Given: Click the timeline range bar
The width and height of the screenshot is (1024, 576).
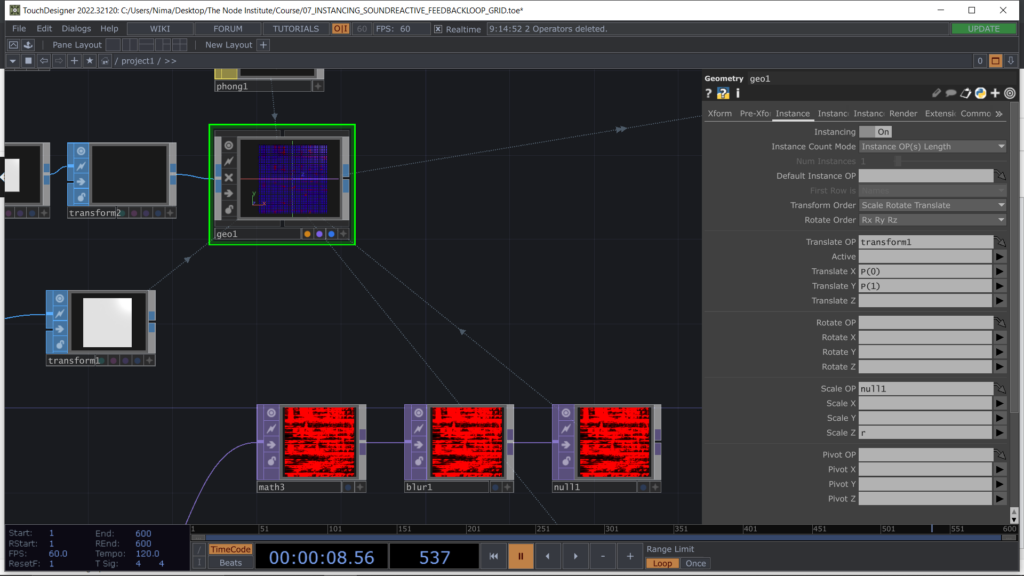Looking at the screenshot, I should [603, 537].
